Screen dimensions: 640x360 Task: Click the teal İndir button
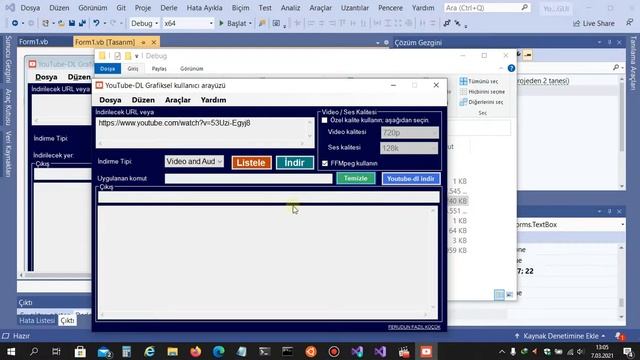(x=295, y=162)
